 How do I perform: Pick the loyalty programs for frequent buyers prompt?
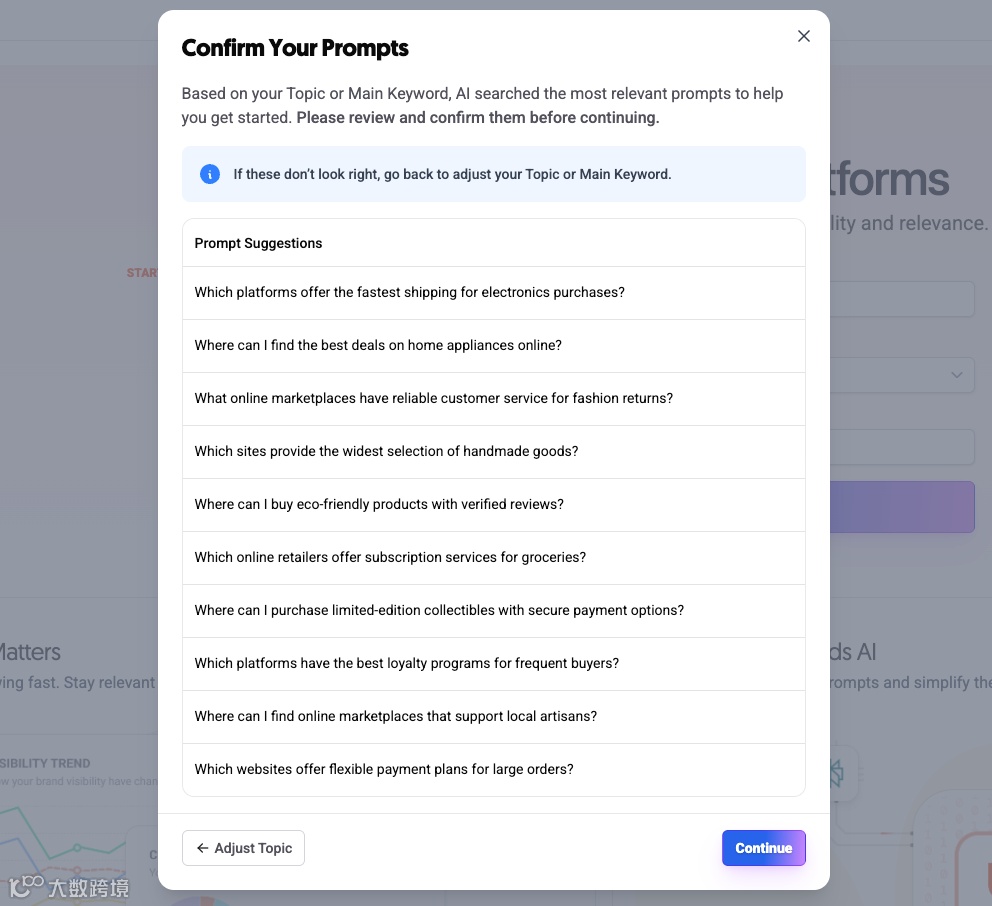(406, 664)
